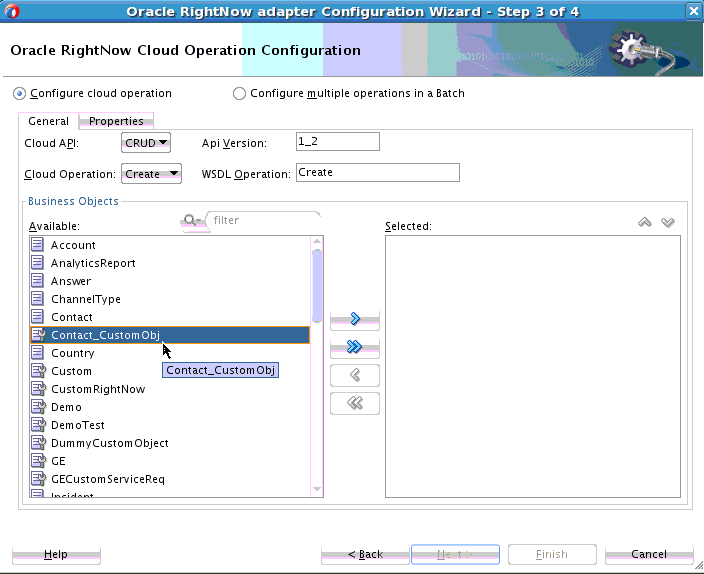Screen dimensions: 704x574
Task: Click the ChannelType object icon
Action: pyautogui.click(x=38, y=299)
